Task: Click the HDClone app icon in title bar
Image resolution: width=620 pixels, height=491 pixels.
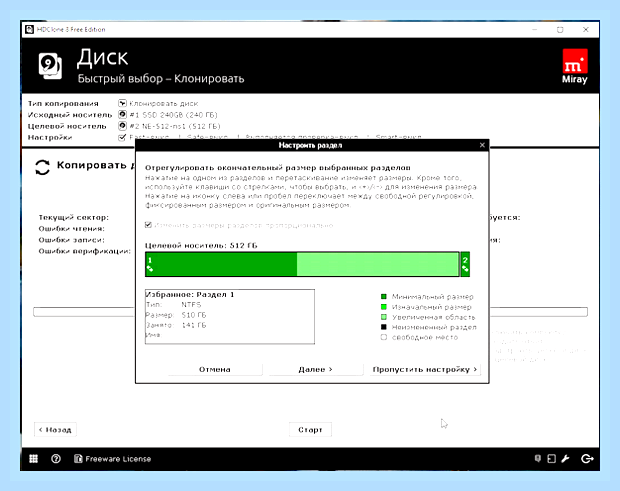Action: [x=29, y=29]
